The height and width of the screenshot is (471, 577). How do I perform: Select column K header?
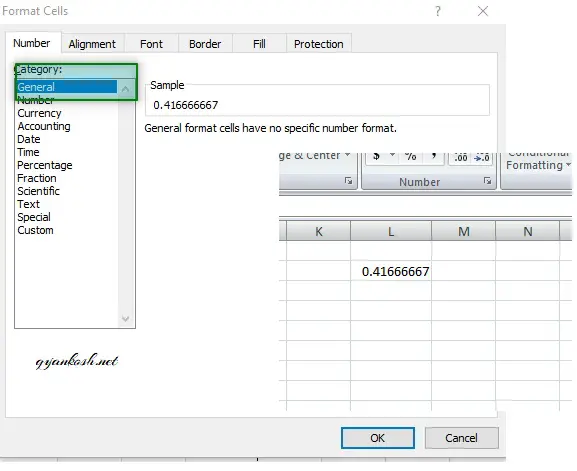[319, 232]
